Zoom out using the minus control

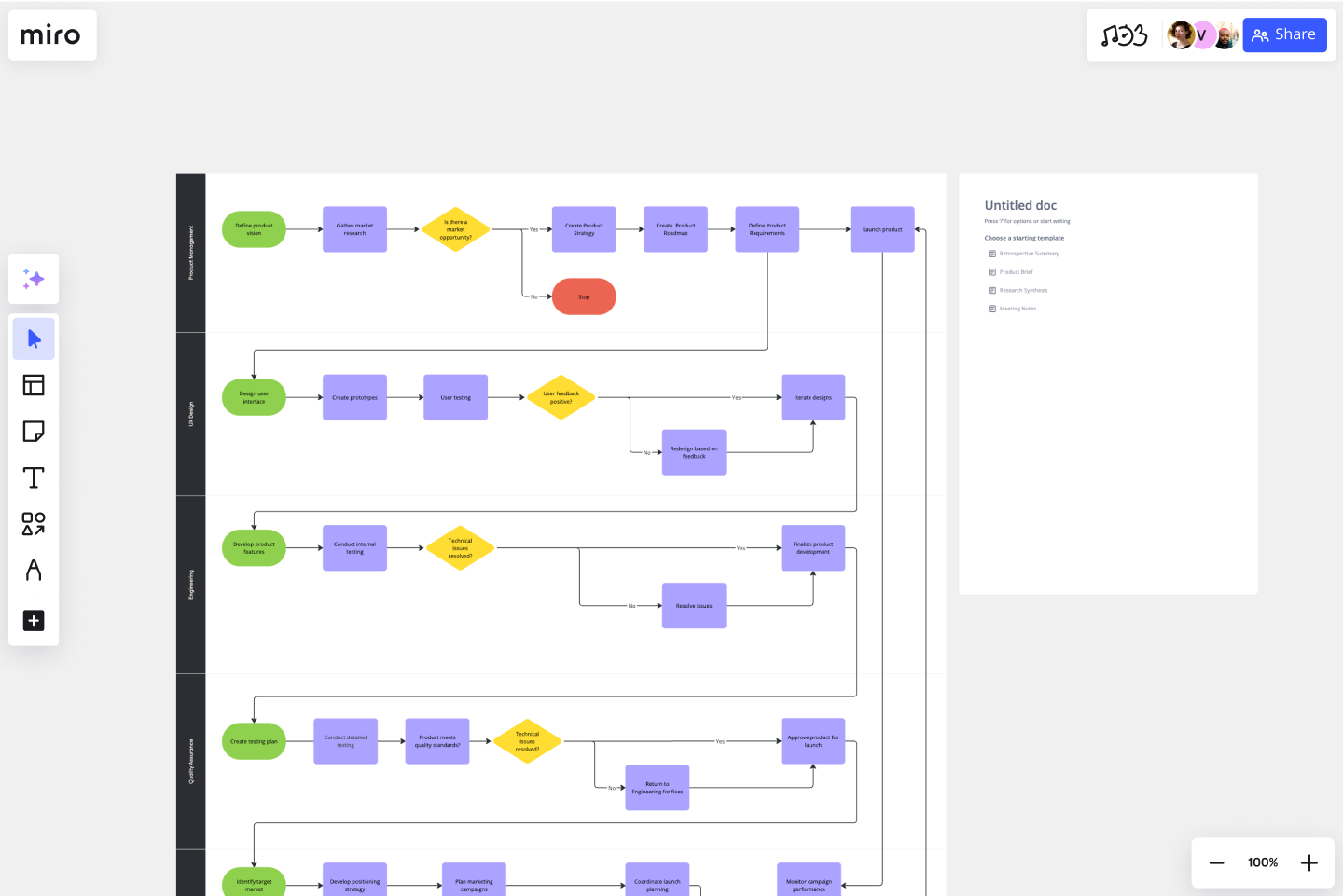(x=1216, y=862)
